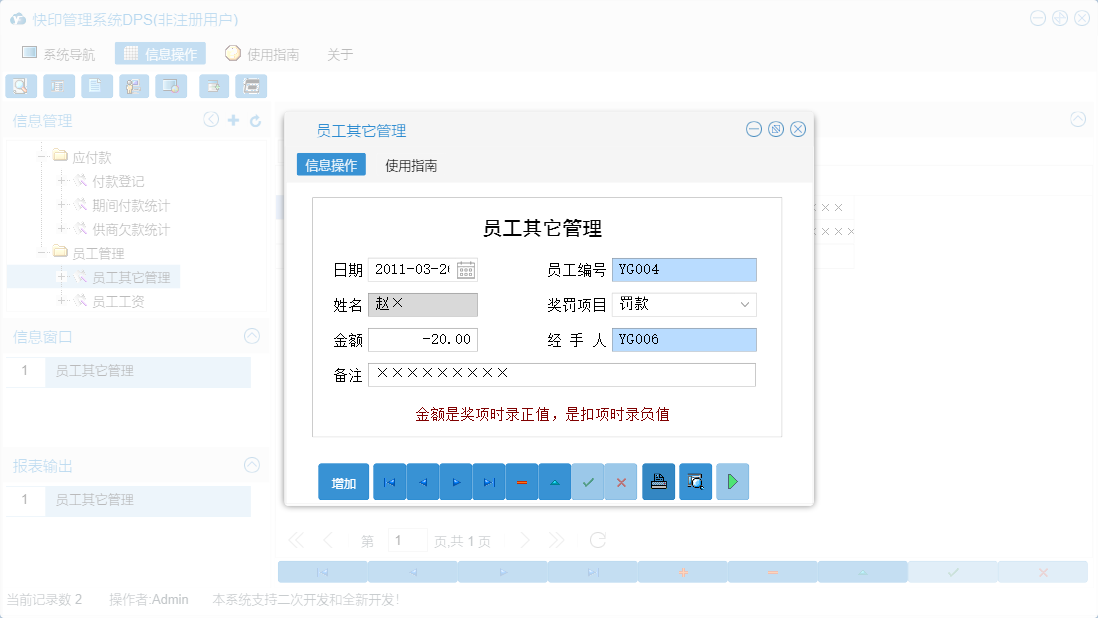
Task: Click the search magnifier icon in the top toolbar
Action: (20, 86)
